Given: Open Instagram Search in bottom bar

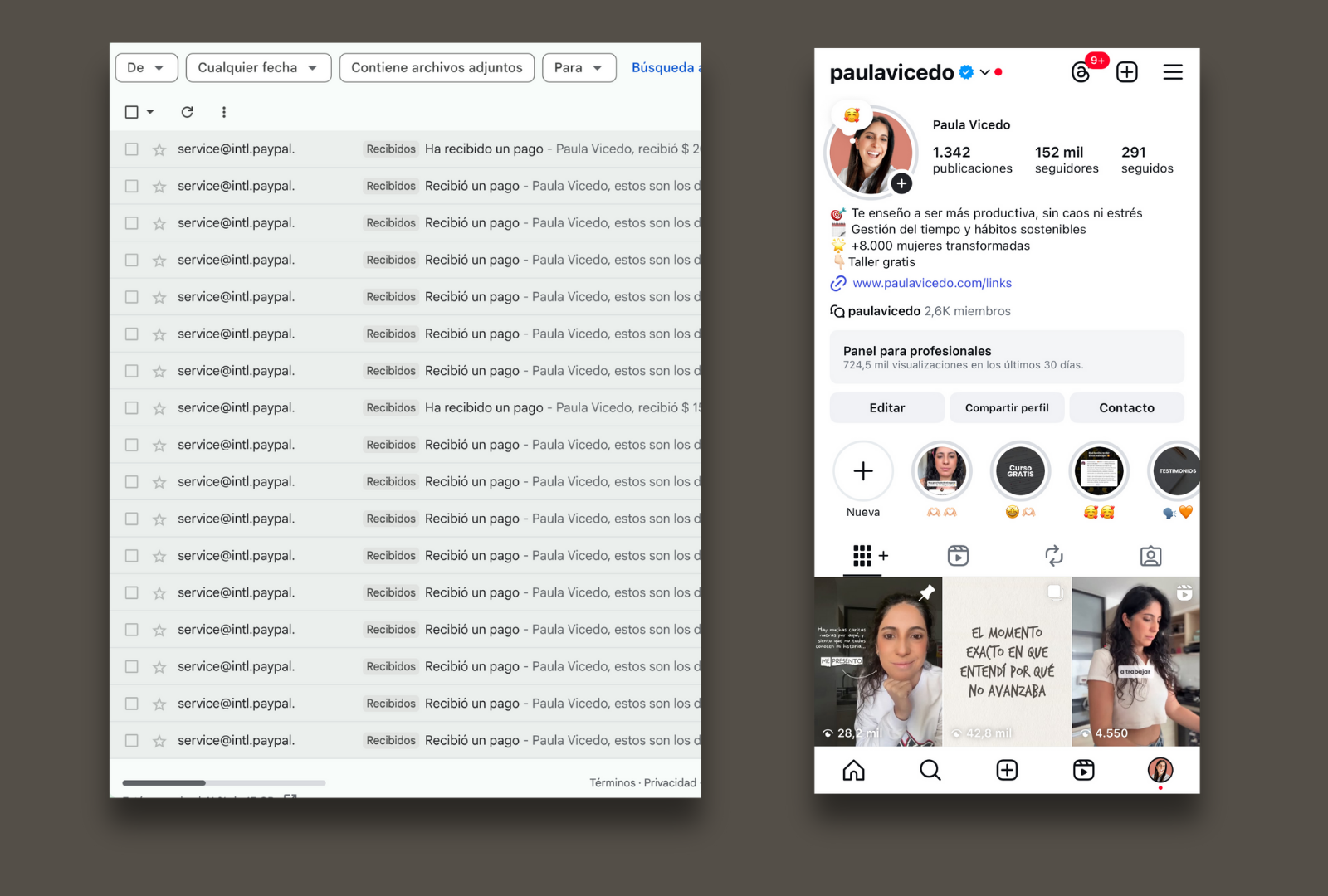Looking at the screenshot, I should pyautogui.click(x=930, y=771).
